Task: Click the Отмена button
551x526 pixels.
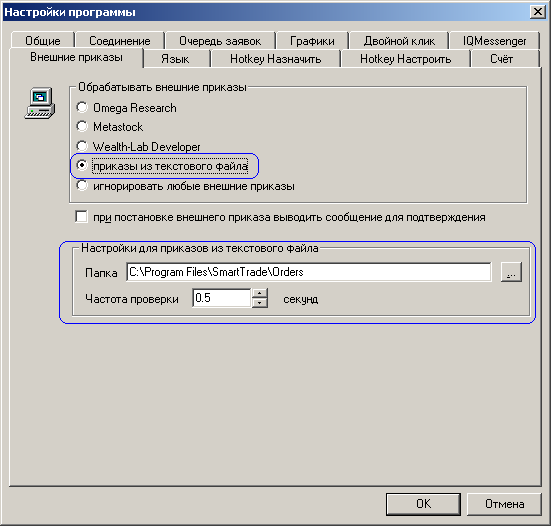Action: point(505,504)
